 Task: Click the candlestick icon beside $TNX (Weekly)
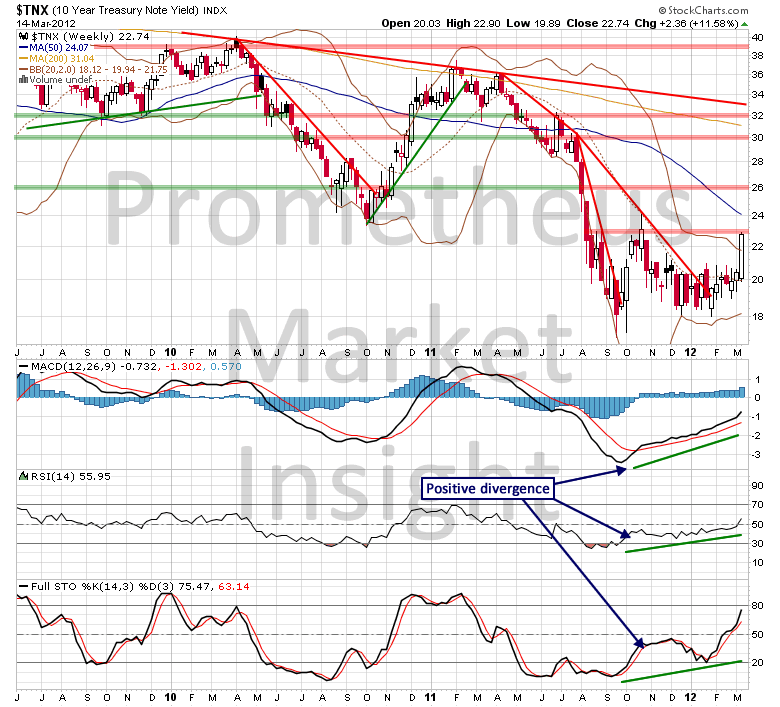pos(23,36)
